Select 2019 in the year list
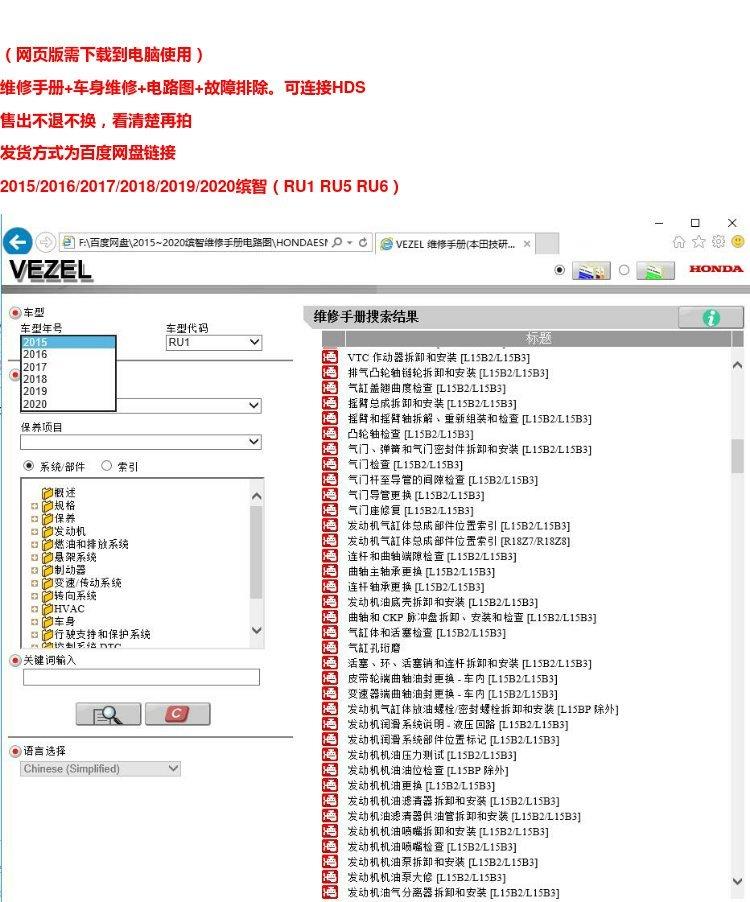 click(x=68, y=391)
